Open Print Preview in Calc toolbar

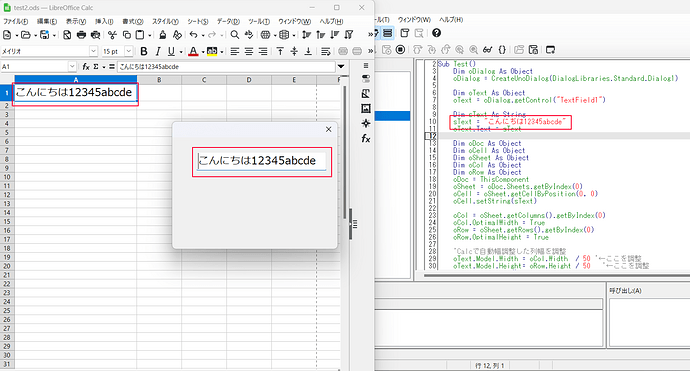[95, 35]
